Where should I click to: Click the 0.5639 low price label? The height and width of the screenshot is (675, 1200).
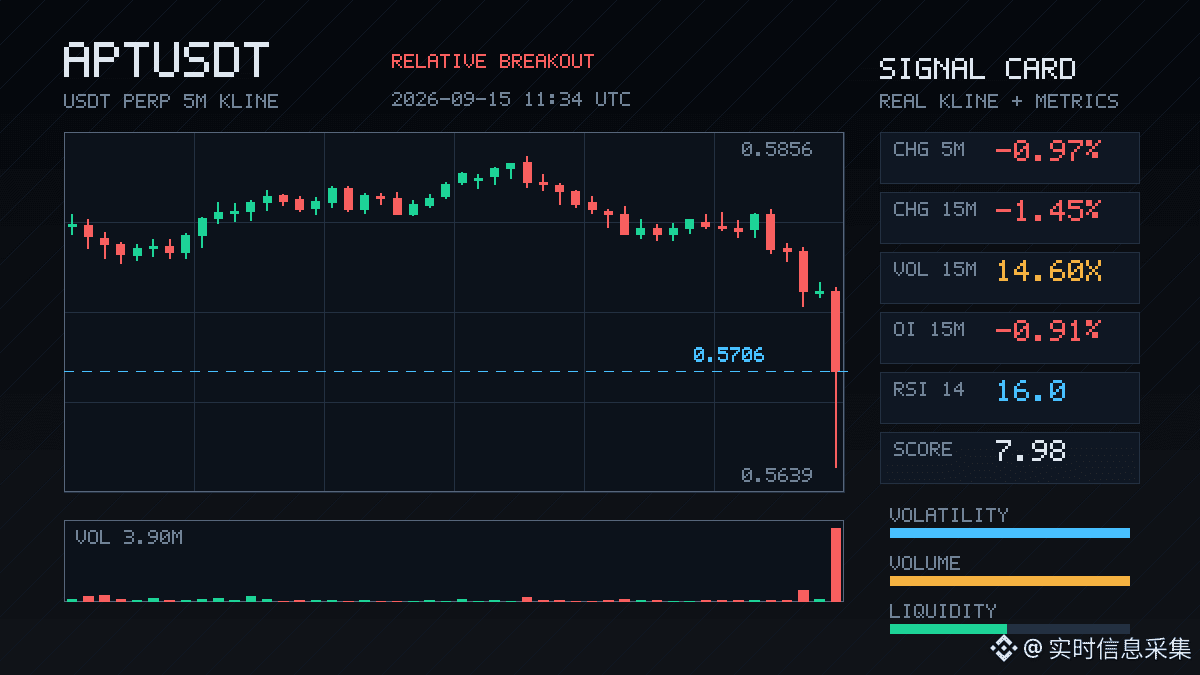pos(776,475)
